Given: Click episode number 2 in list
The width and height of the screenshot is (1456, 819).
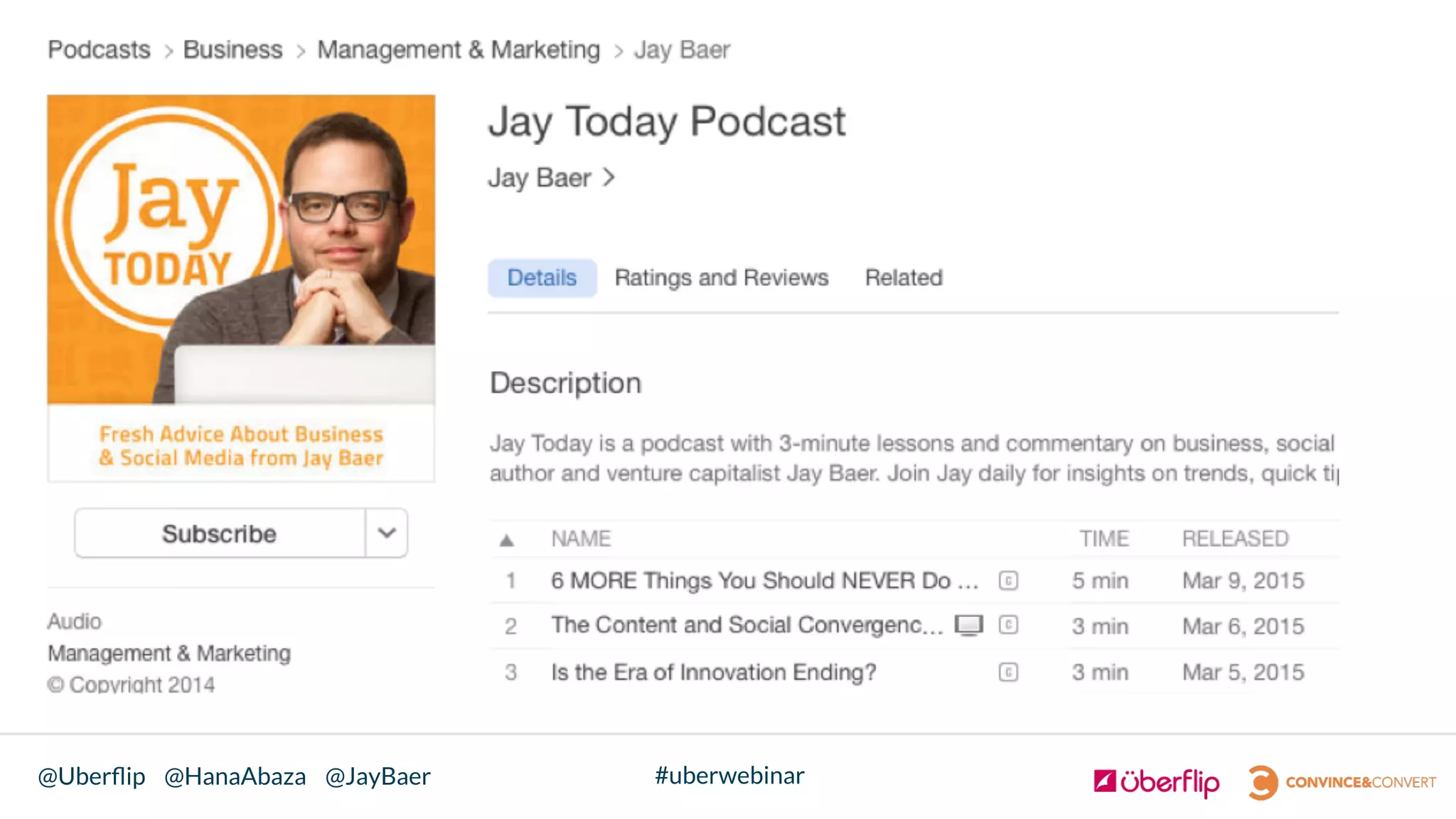Looking at the screenshot, I should (510, 626).
